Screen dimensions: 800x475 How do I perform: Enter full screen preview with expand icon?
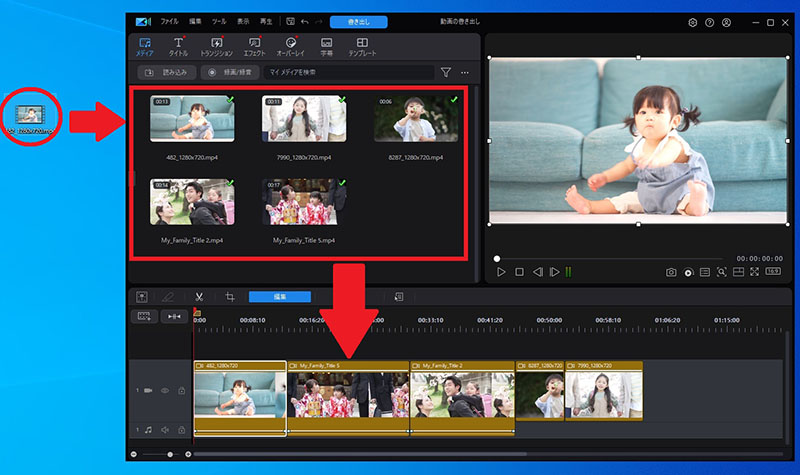click(755, 272)
